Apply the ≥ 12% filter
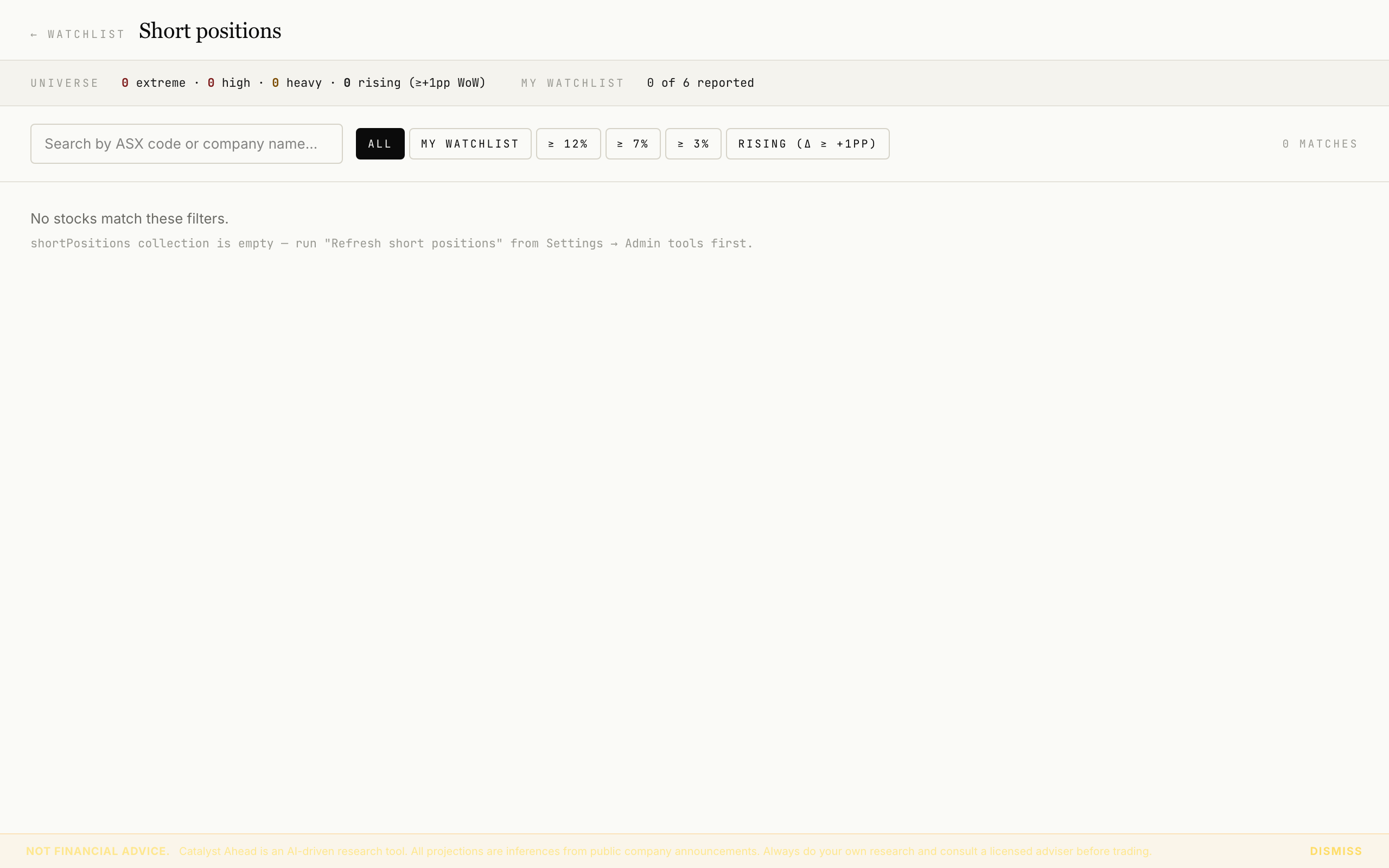 click(x=568, y=144)
